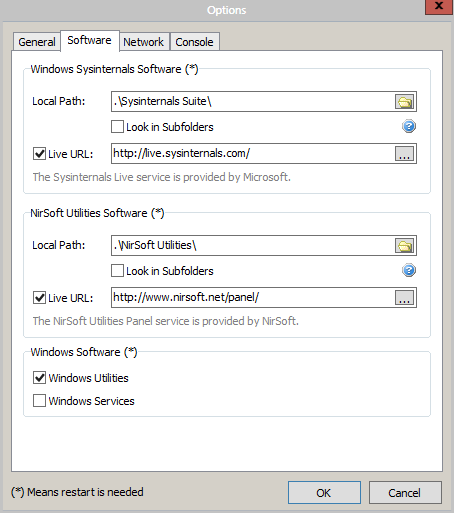Uncheck Sysinternals Live URL checkbox
The height and width of the screenshot is (513, 454).
pos(39,154)
